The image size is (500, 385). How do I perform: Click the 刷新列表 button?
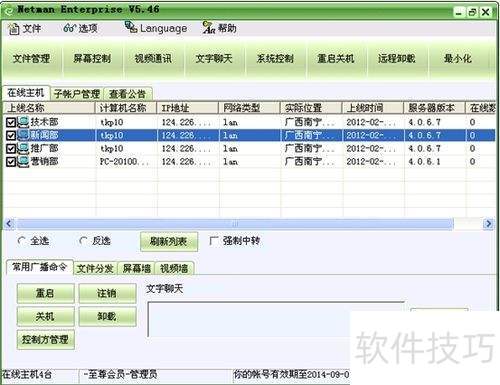[169, 241]
